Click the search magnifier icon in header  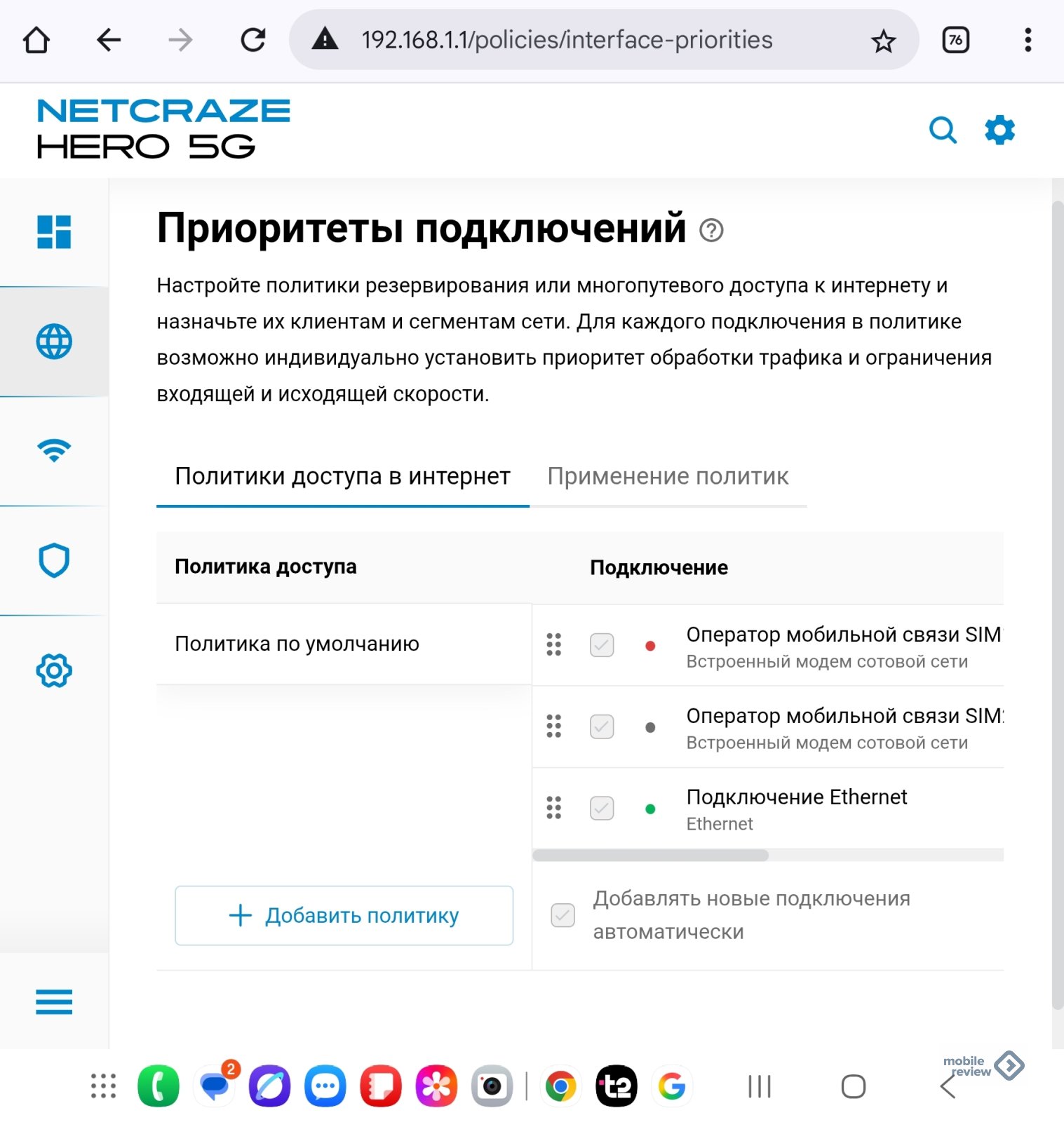coord(942,130)
